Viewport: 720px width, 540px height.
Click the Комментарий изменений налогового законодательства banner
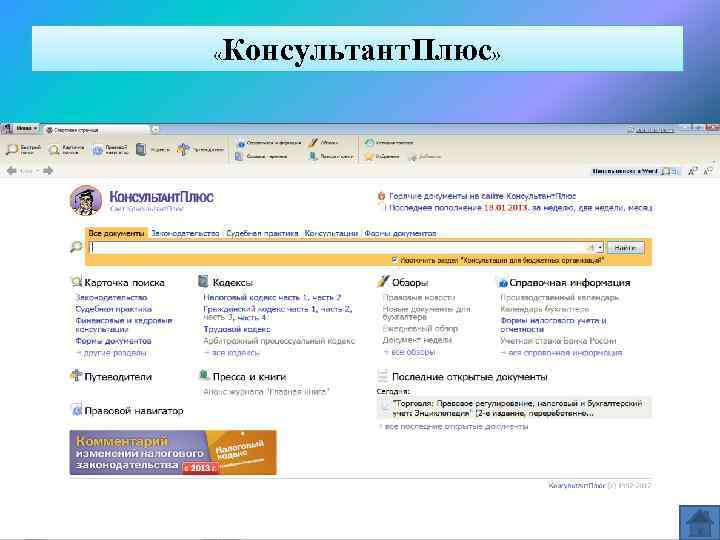pyautogui.click(x=173, y=452)
